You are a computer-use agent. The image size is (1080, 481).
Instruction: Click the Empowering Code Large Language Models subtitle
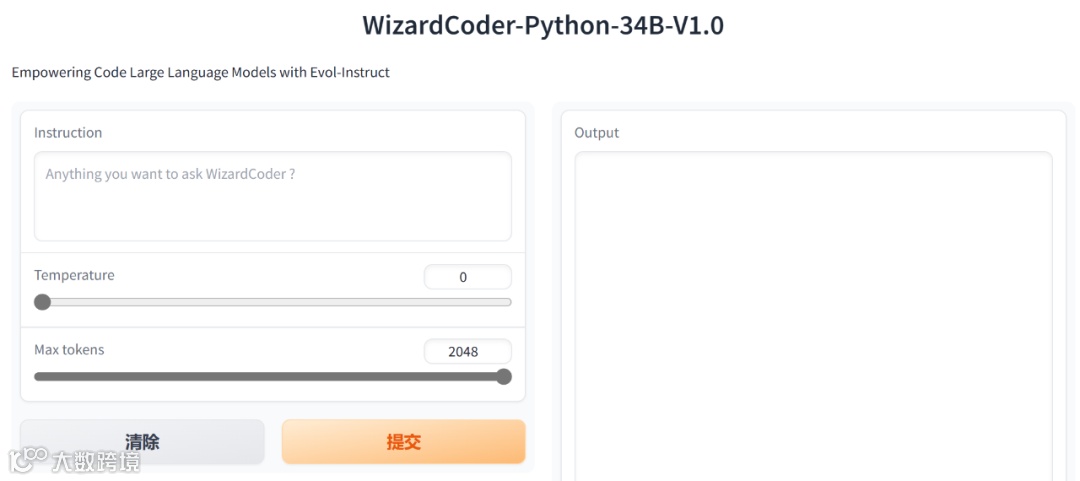click(200, 72)
